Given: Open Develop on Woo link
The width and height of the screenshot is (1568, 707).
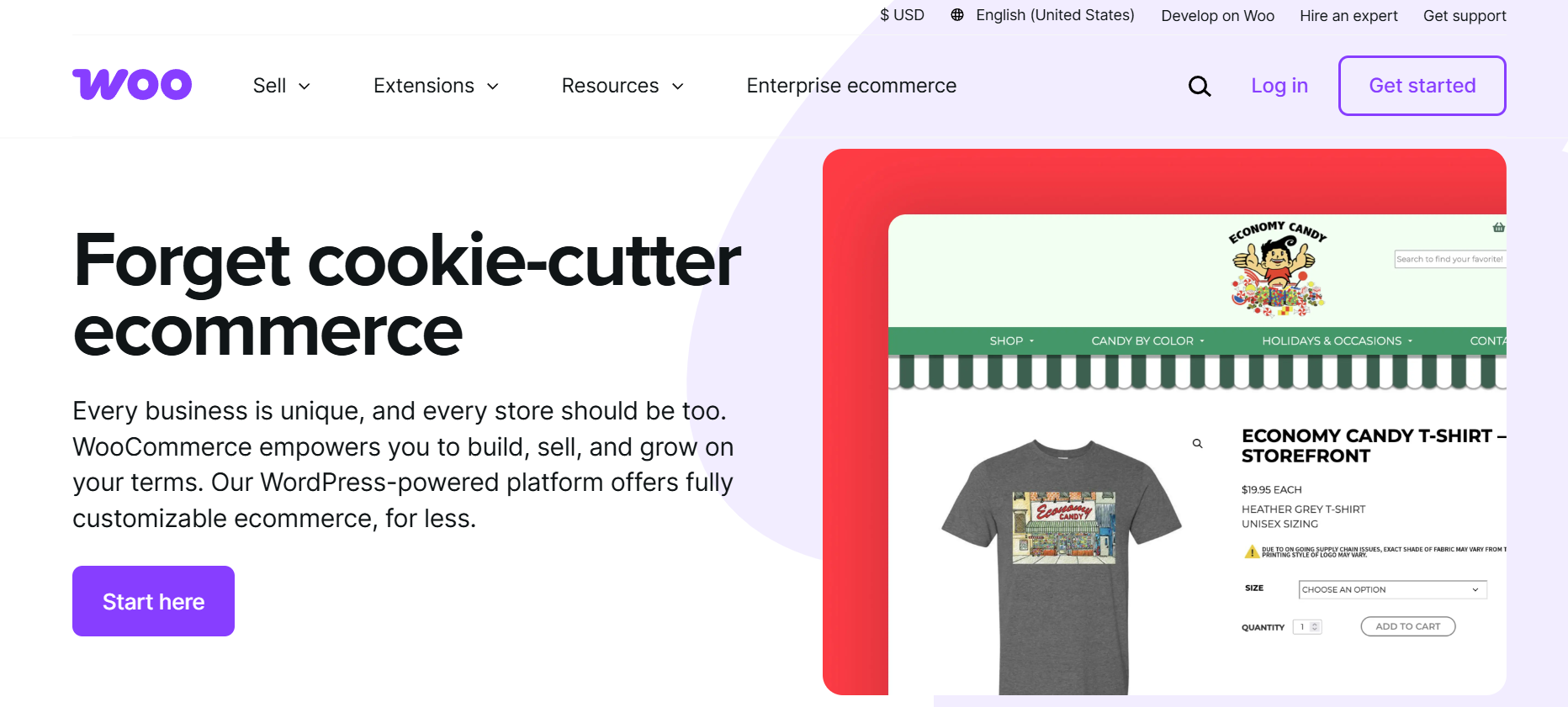Looking at the screenshot, I should (1217, 15).
